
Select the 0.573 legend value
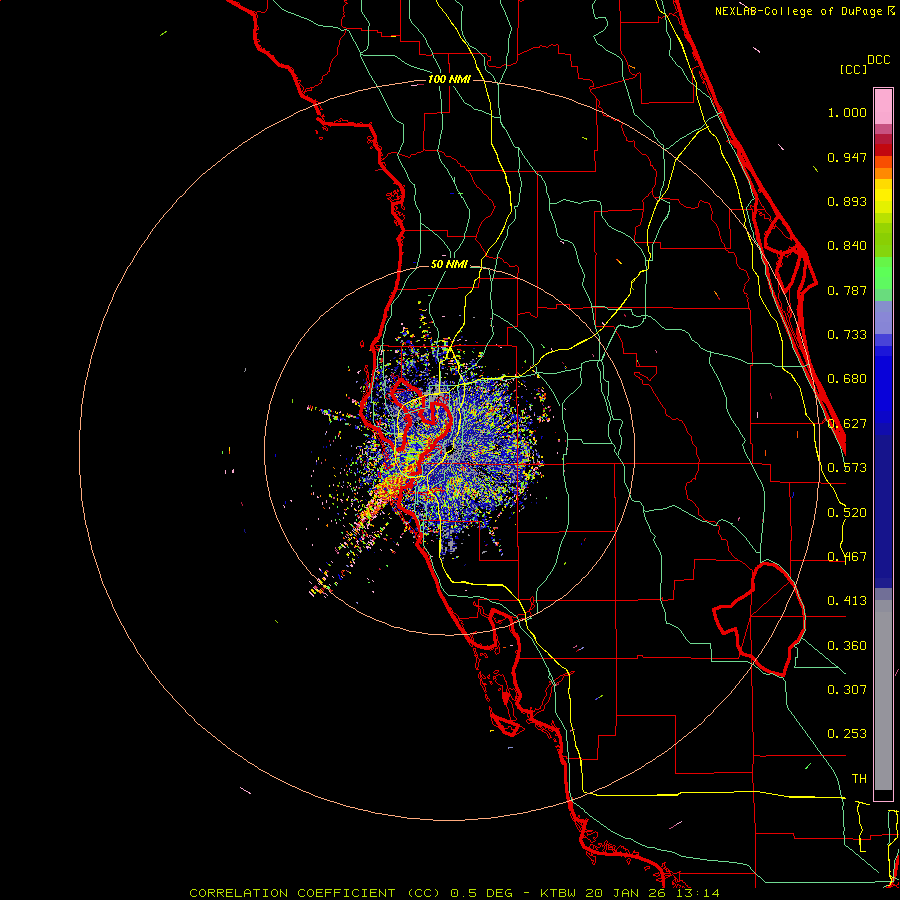[847, 468]
